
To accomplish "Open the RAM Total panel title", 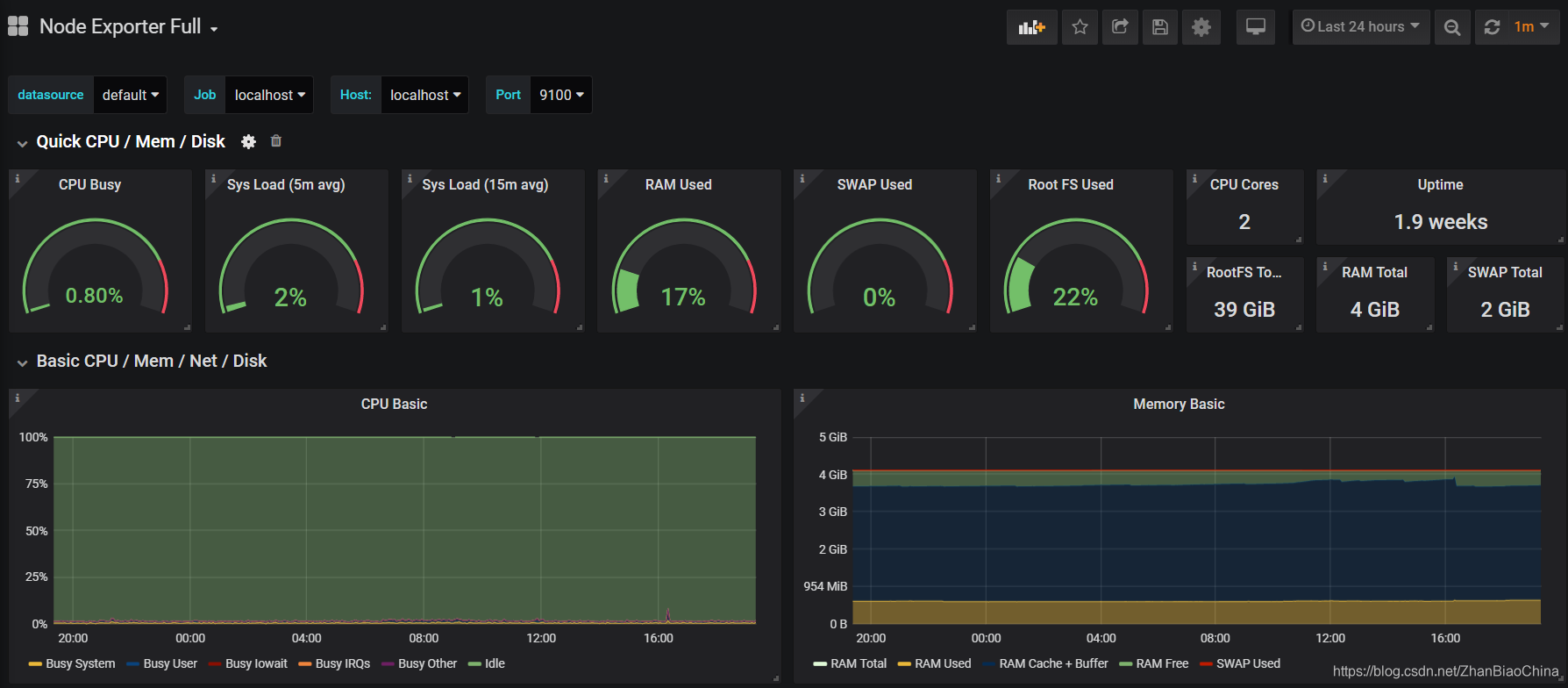I will click(1374, 272).
